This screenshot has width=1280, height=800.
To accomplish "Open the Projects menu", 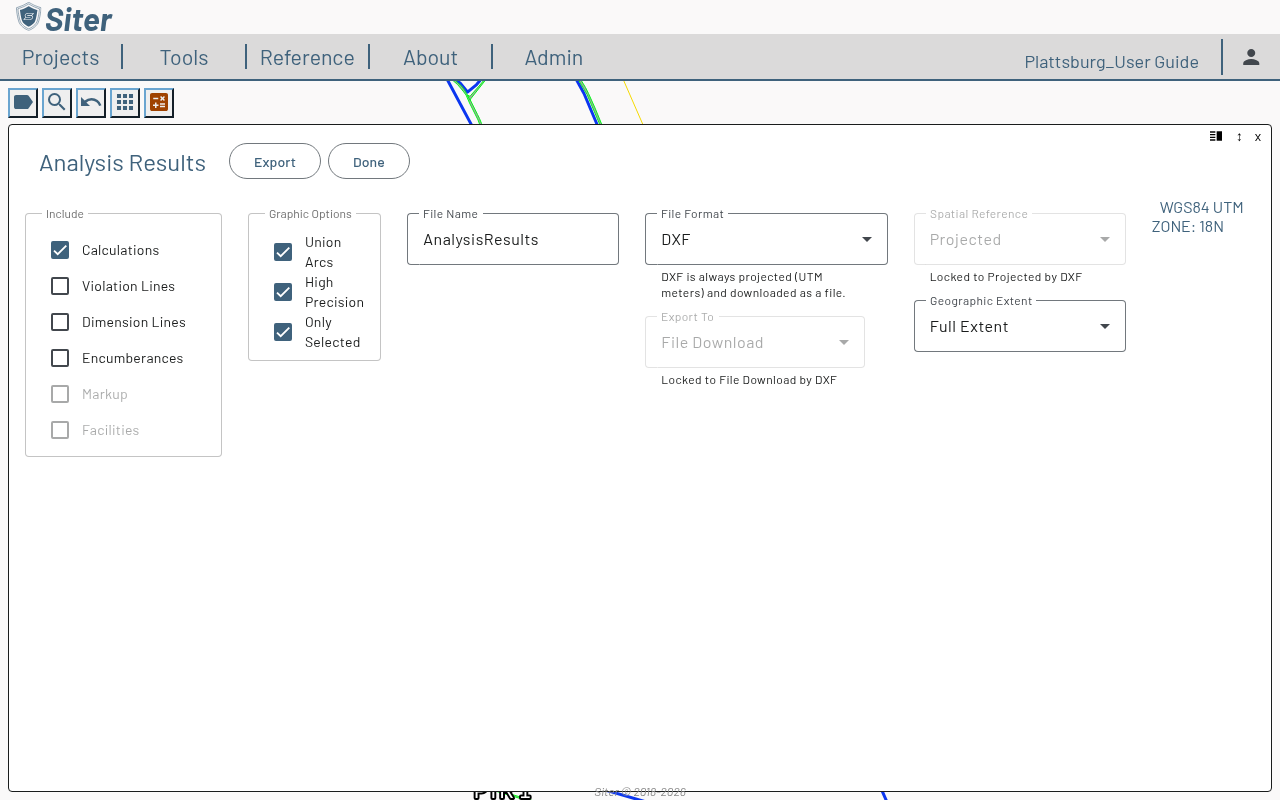I will 61,57.
